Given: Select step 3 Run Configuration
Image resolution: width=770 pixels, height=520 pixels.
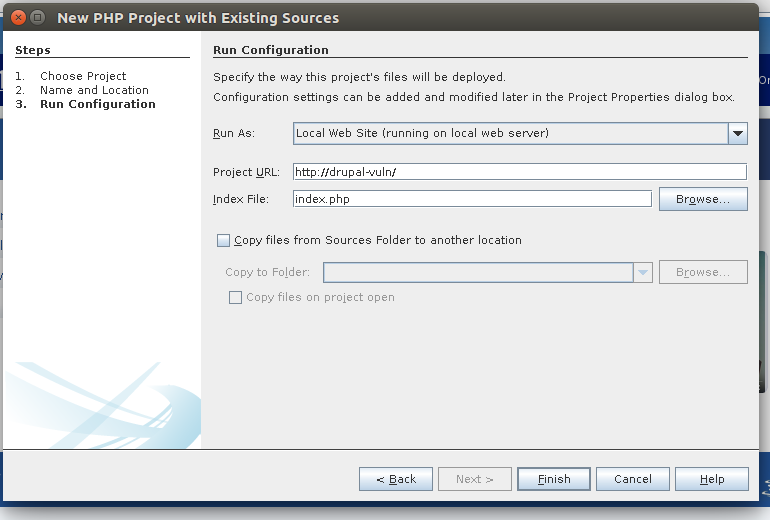Looking at the screenshot, I should click(x=98, y=104).
